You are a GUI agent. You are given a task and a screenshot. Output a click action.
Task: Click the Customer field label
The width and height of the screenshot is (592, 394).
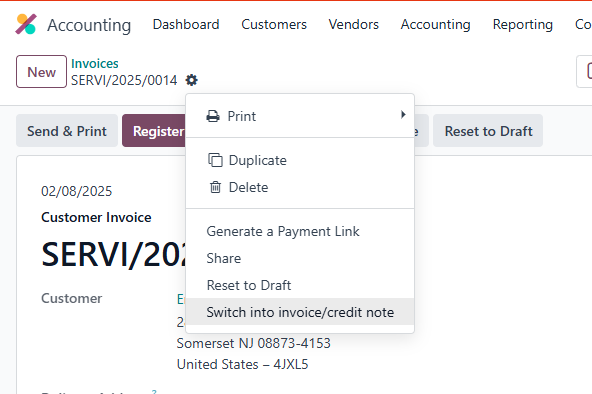(x=71, y=299)
